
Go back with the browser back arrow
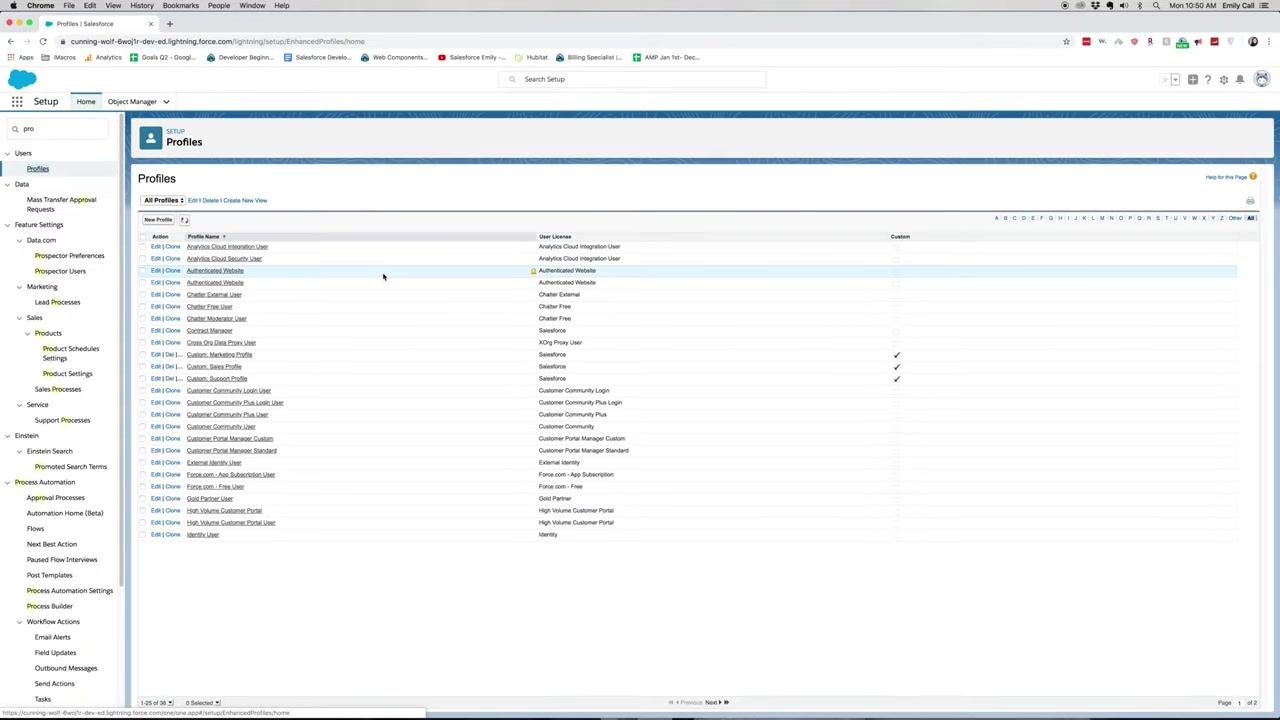[x=10, y=41]
